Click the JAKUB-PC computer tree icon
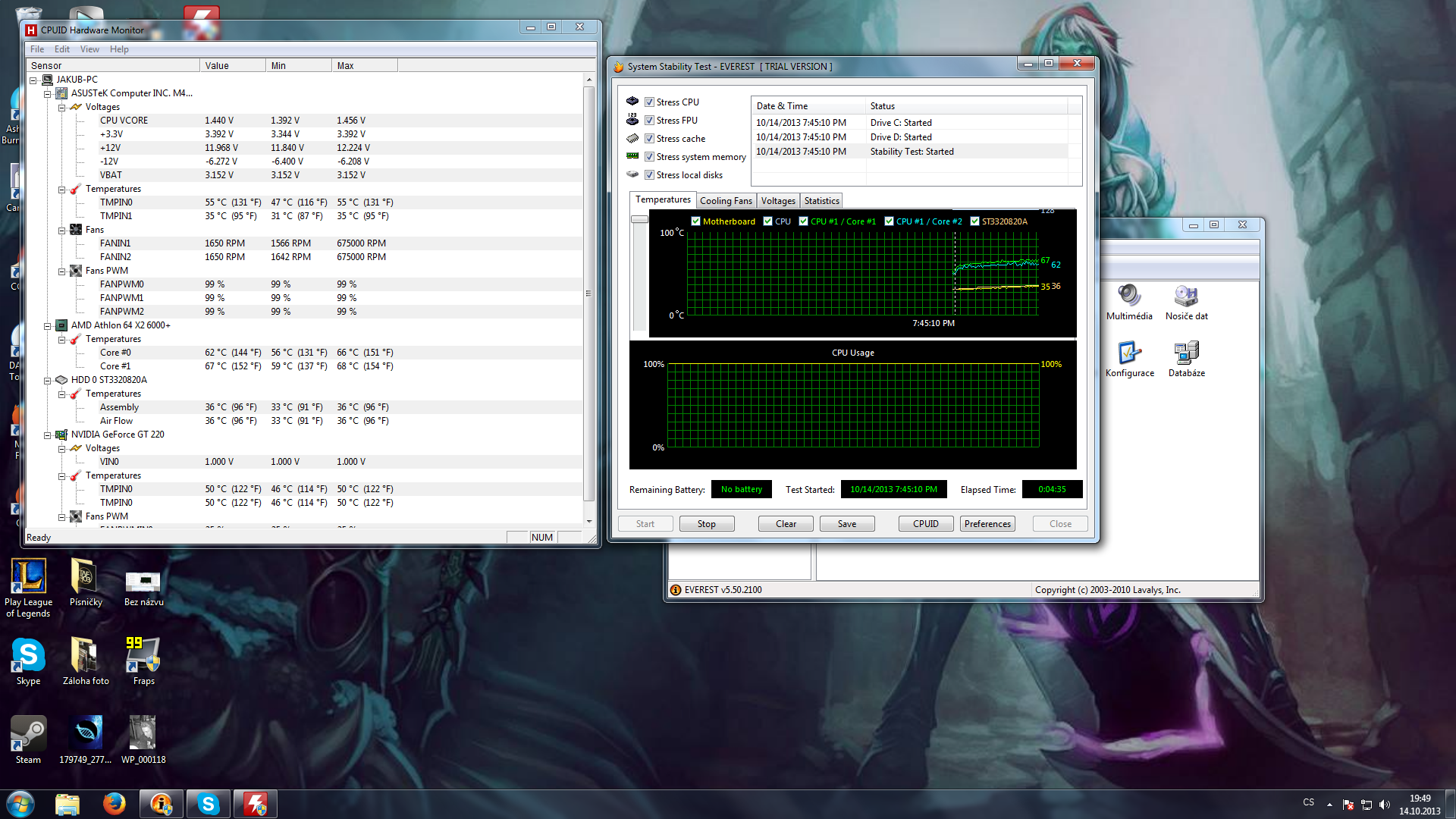This screenshot has width=1456, height=819. tap(48, 80)
